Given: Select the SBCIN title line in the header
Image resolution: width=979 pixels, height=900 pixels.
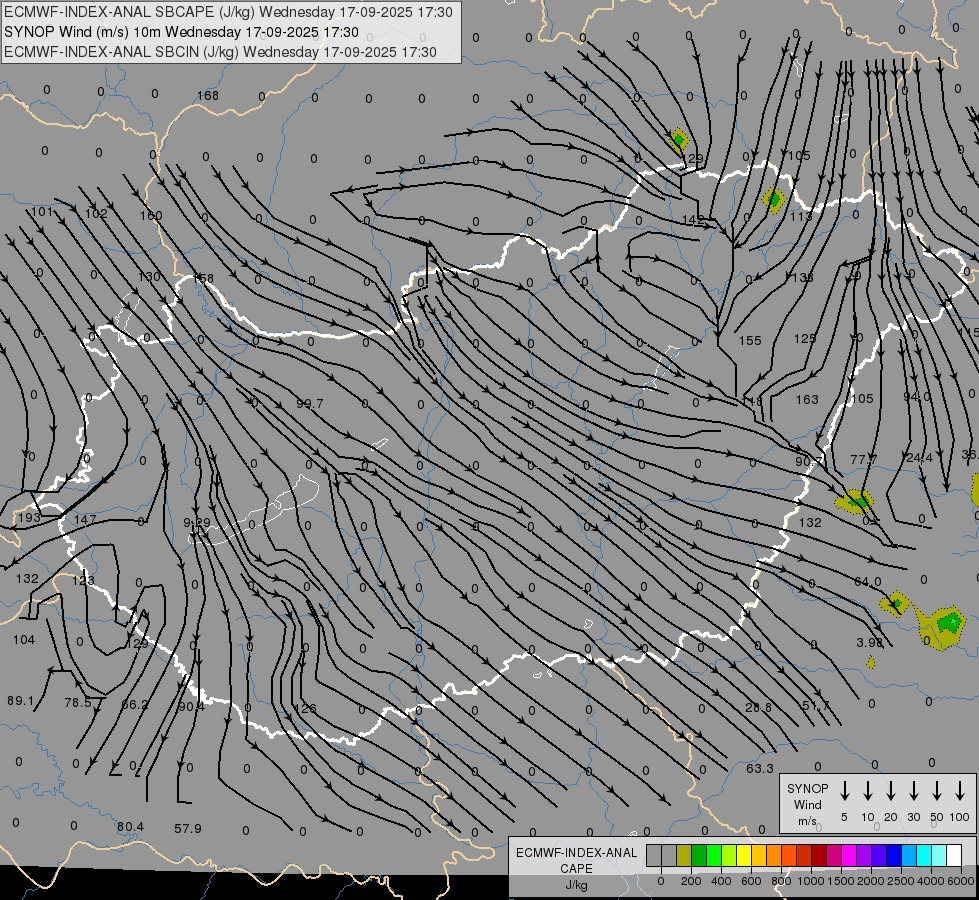Looking at the screenshot, I should (220, 52).
